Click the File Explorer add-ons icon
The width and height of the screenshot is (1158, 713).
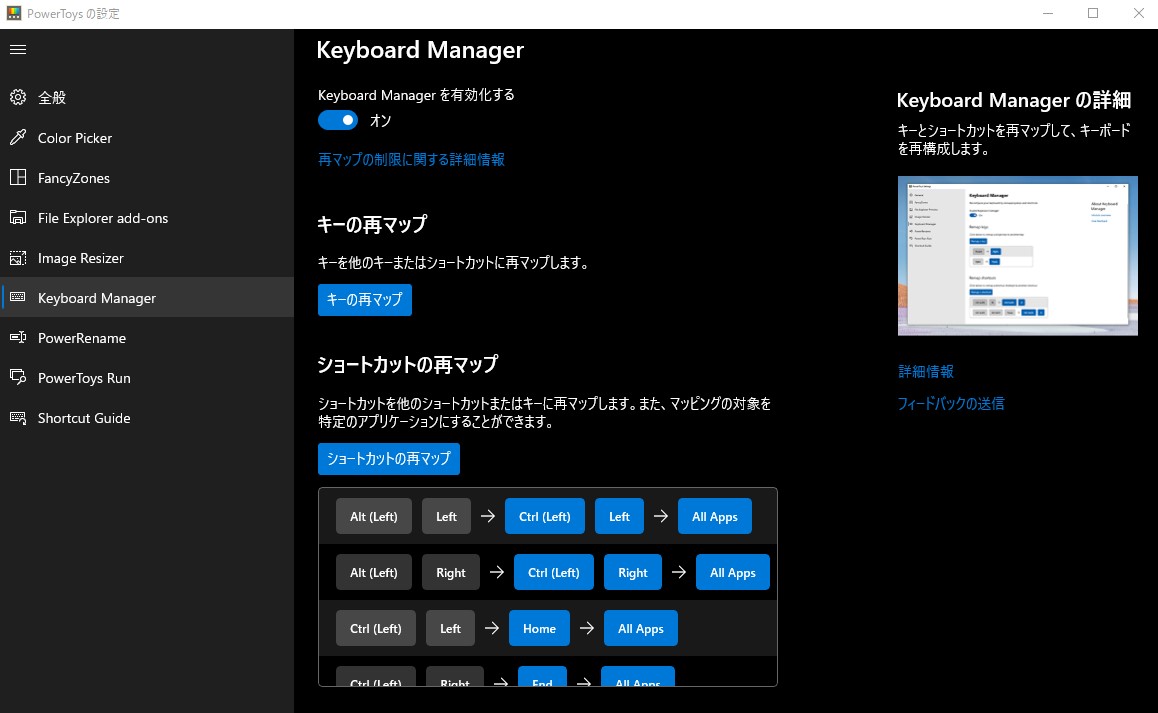pos(18,218)
